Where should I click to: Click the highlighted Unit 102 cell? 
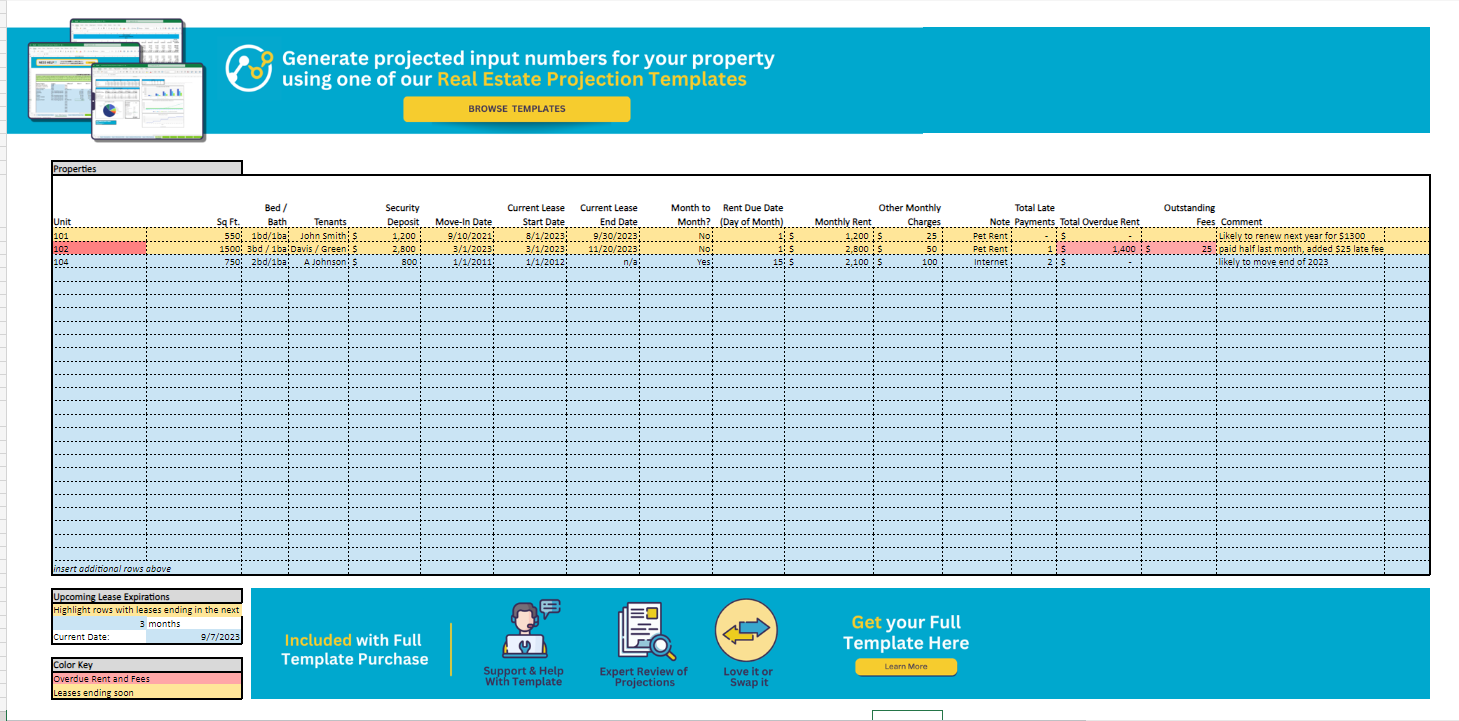(98, 248)
